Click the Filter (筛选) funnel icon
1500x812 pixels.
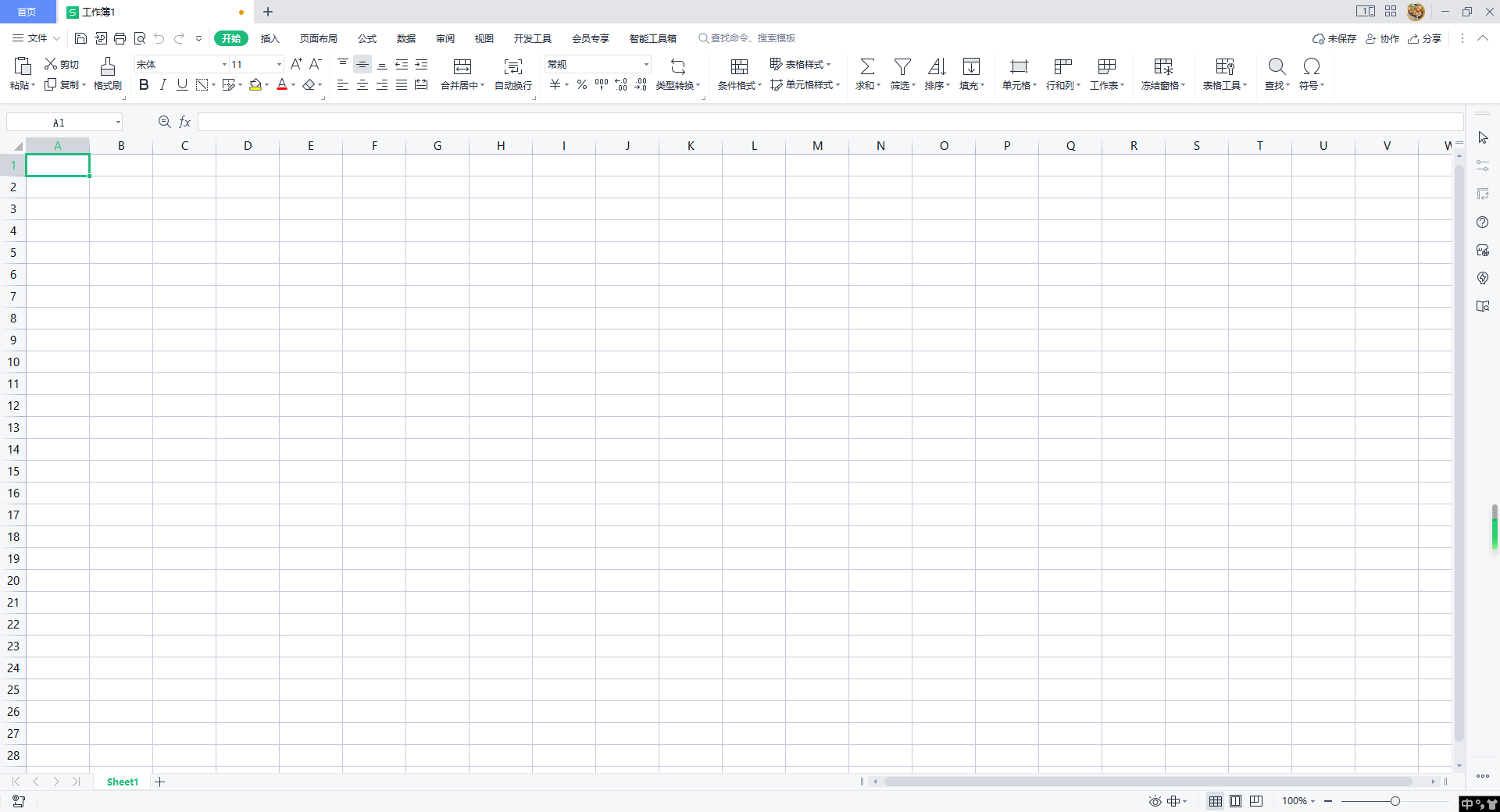coord(902,66)
